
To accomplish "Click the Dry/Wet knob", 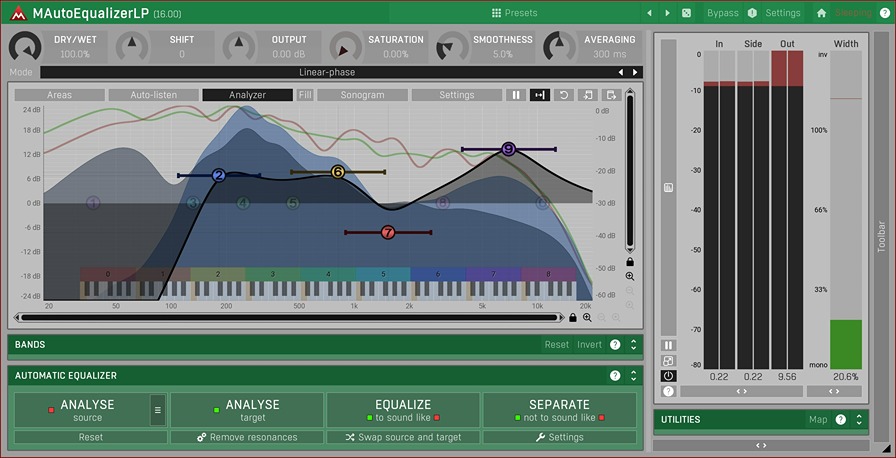I will pyautogui.click(x=25, y=47).
